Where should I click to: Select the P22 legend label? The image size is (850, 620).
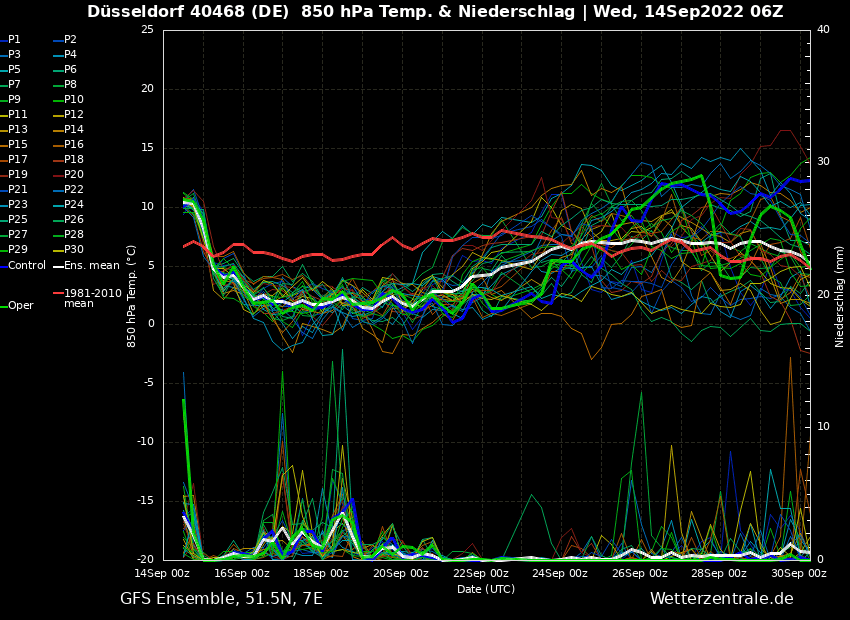74,190
